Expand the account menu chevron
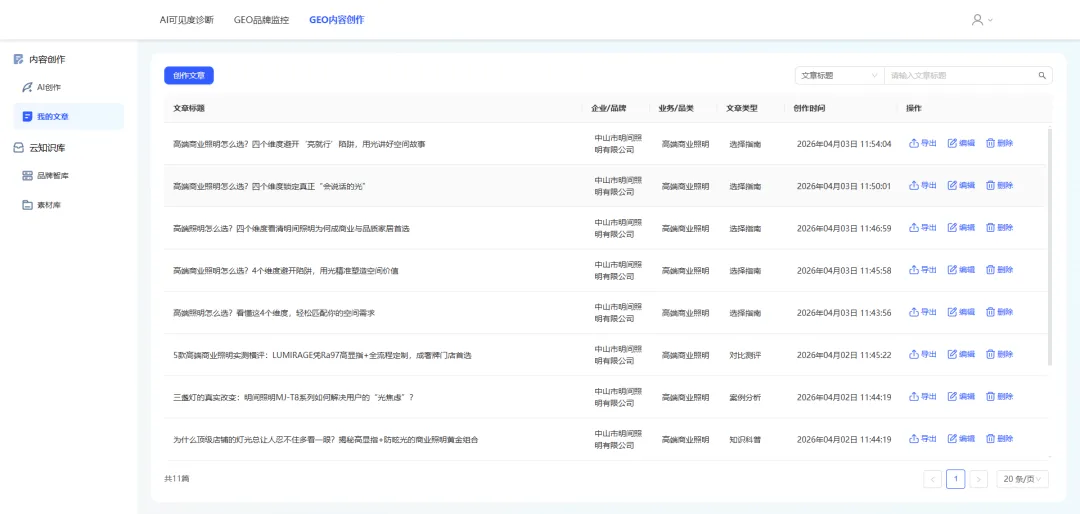1080x514 pixels. [990, 21]
